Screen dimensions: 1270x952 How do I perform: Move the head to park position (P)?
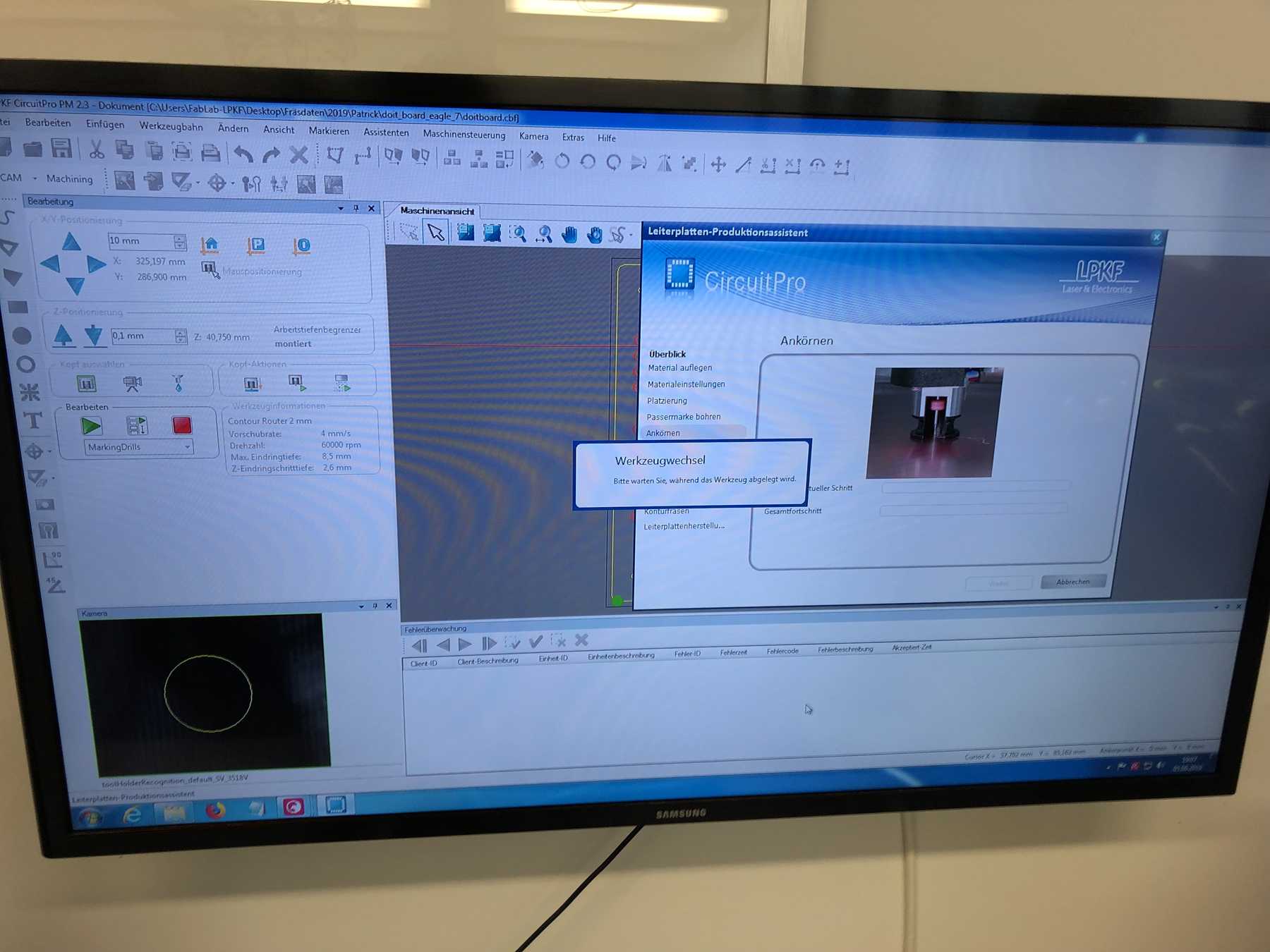255,245
